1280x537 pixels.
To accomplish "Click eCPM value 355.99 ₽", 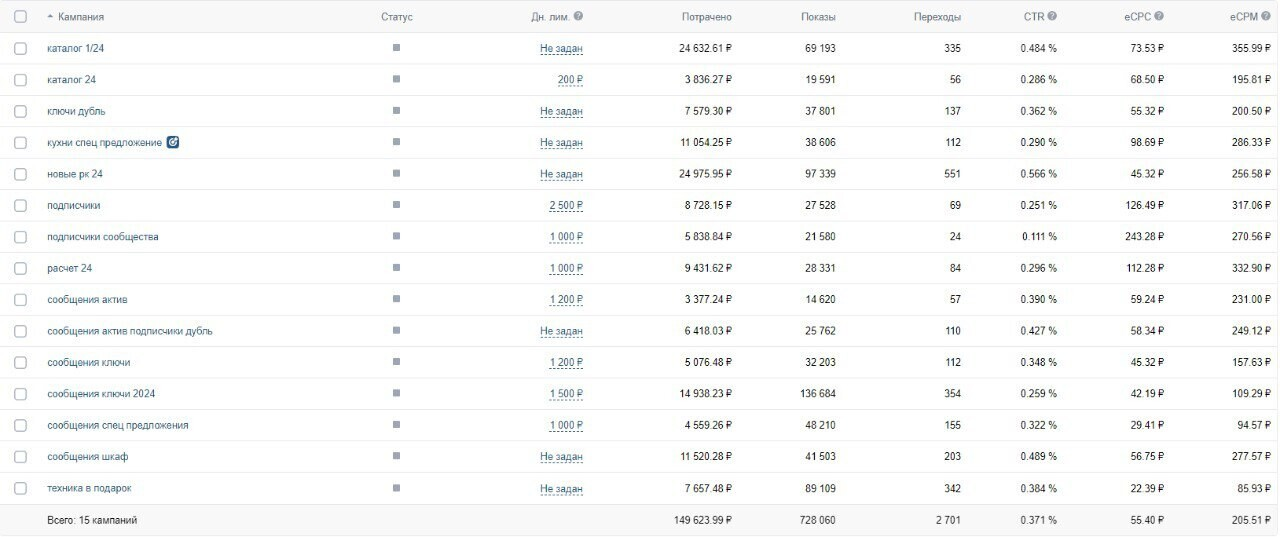I will [x=1251, y=48].
